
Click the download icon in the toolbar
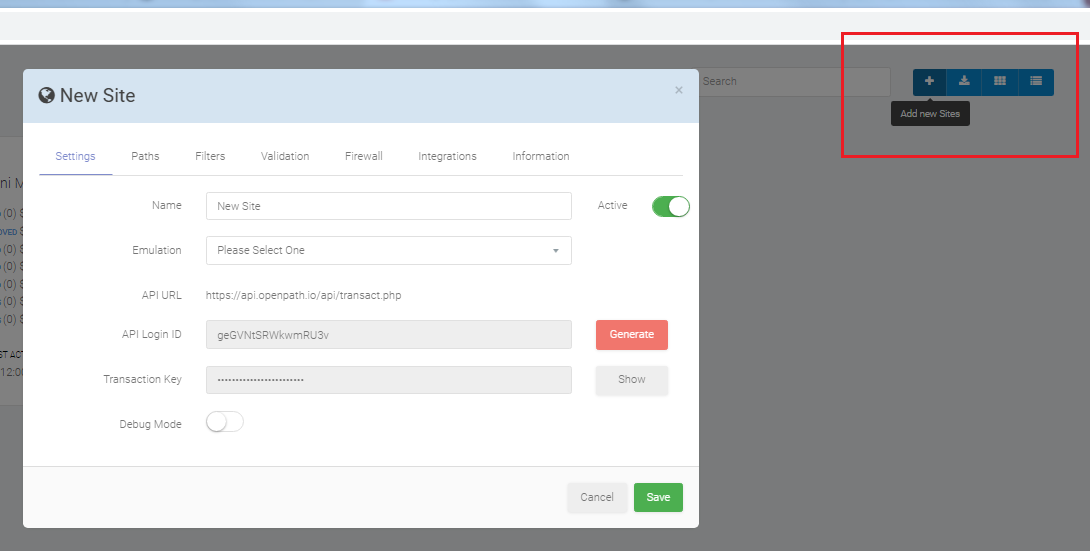point(964,81)
